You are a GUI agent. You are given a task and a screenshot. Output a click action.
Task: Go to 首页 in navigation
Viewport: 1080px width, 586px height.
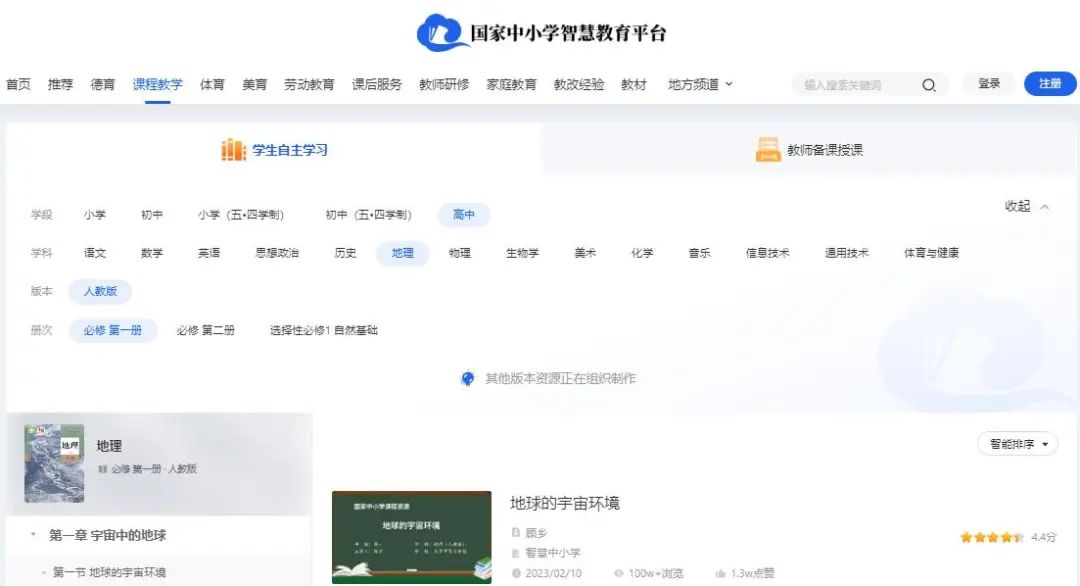pyautogui.click(x=19, y=84)
